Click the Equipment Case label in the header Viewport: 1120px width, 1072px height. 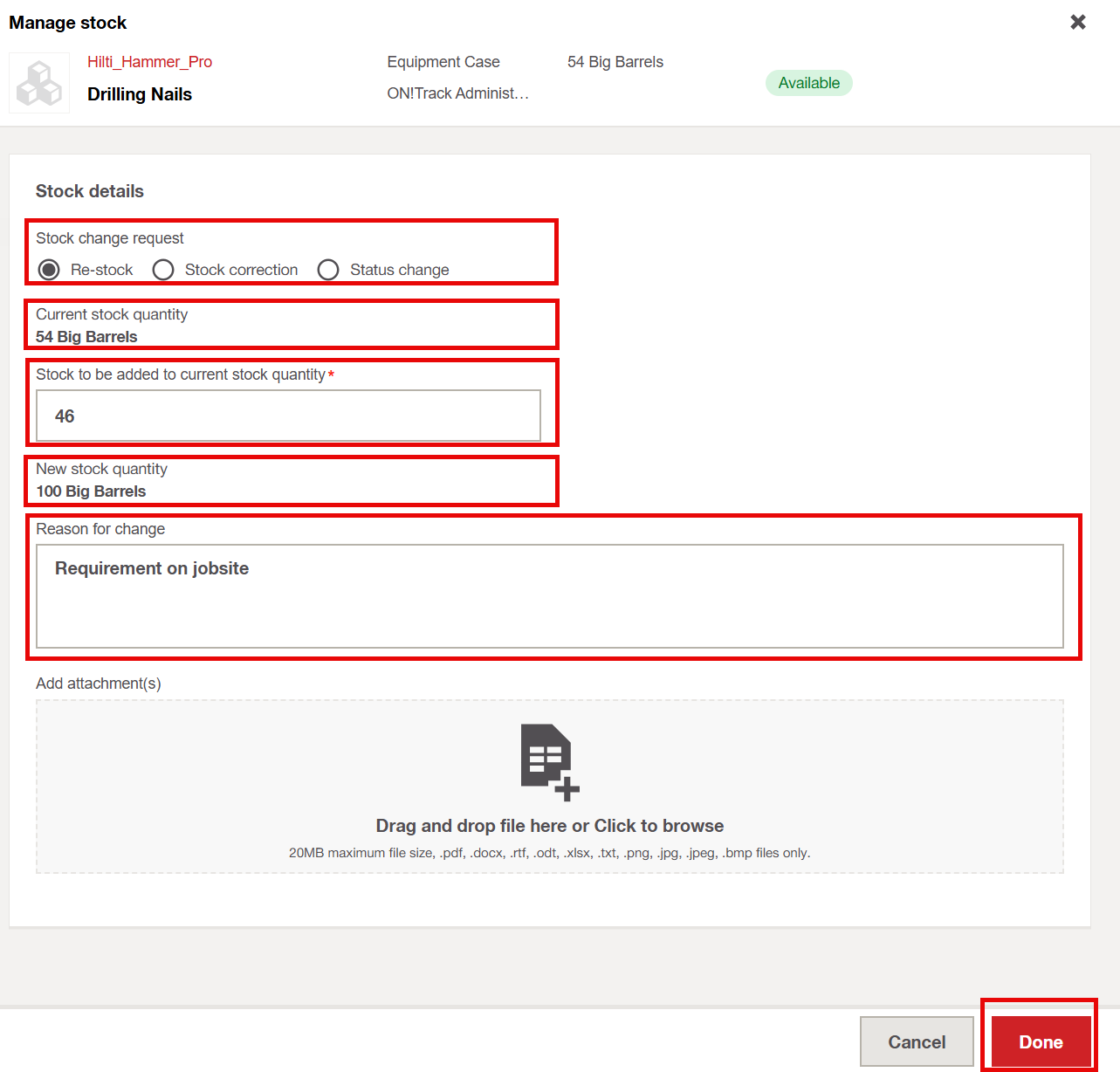pos(443,62)
